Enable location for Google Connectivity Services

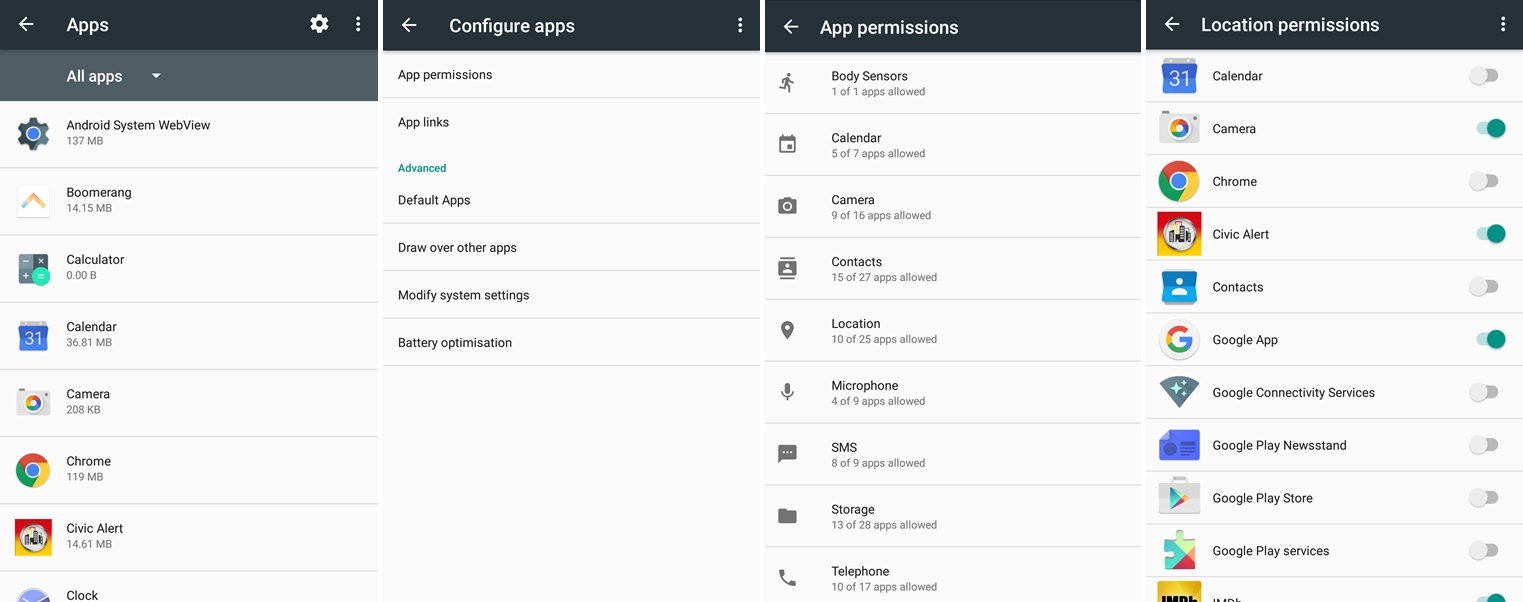point(1484,392)
